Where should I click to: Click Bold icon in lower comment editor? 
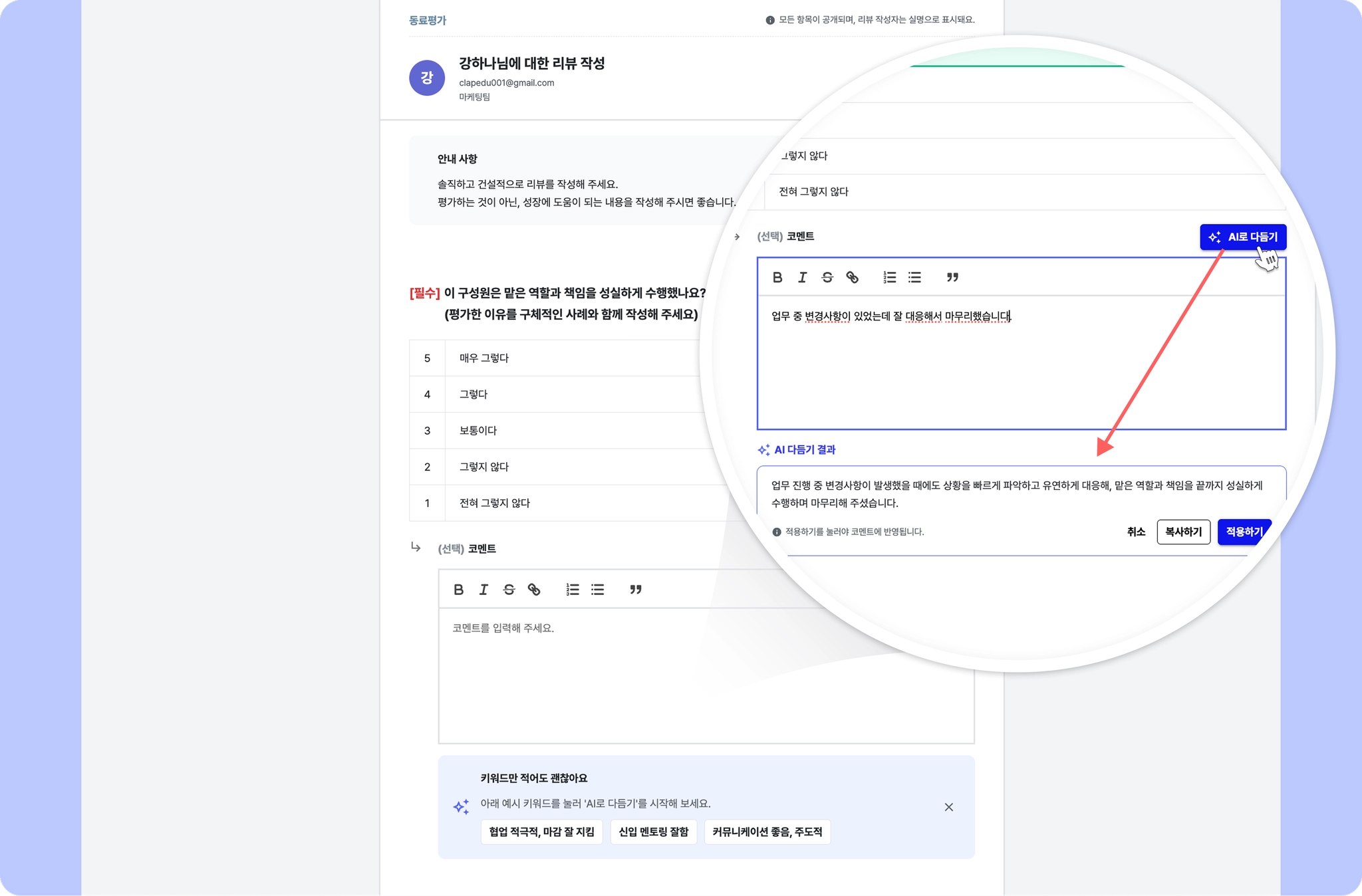click(x=459, y=590)
